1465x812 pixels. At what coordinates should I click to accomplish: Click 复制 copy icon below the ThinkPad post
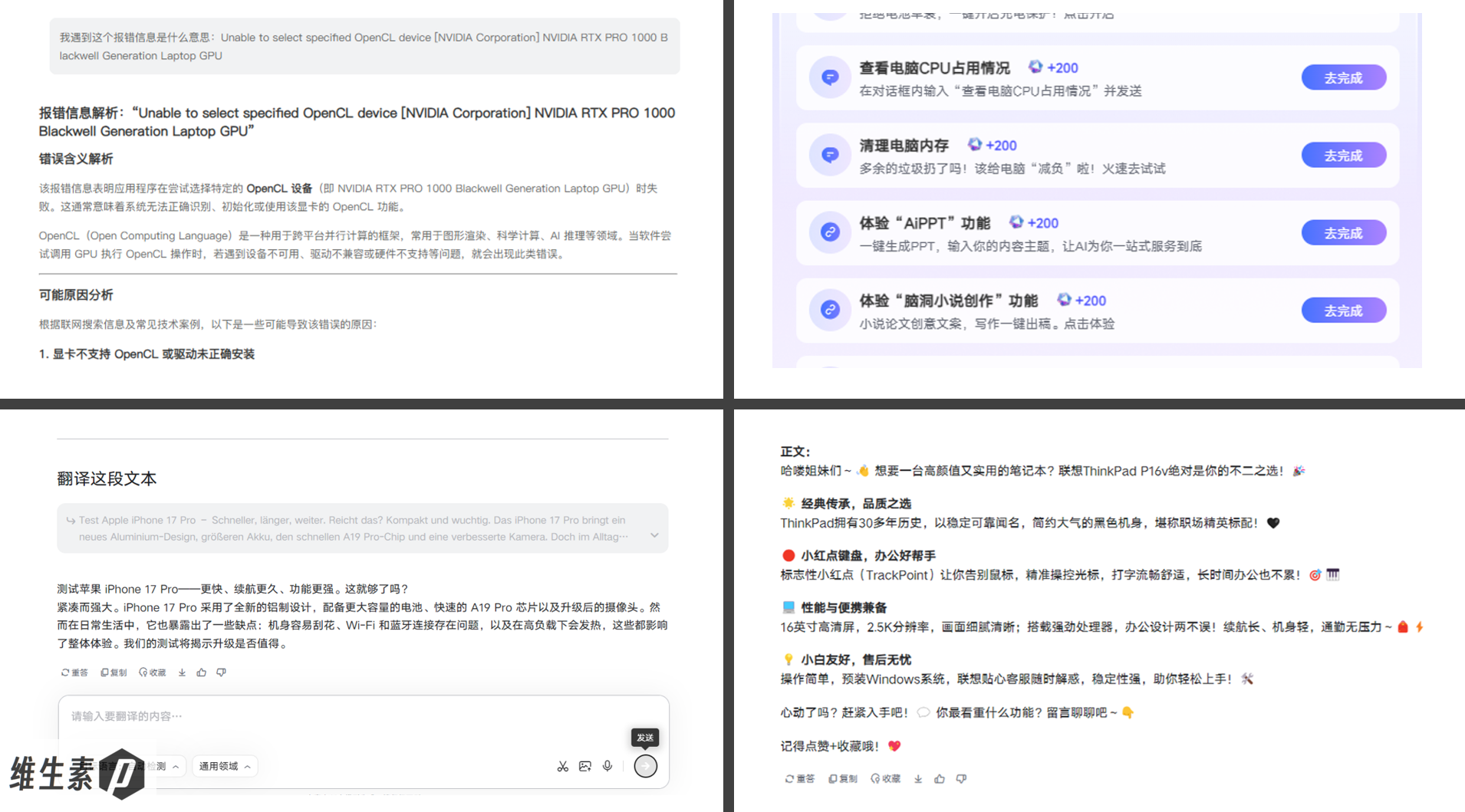tap(842, 778)
